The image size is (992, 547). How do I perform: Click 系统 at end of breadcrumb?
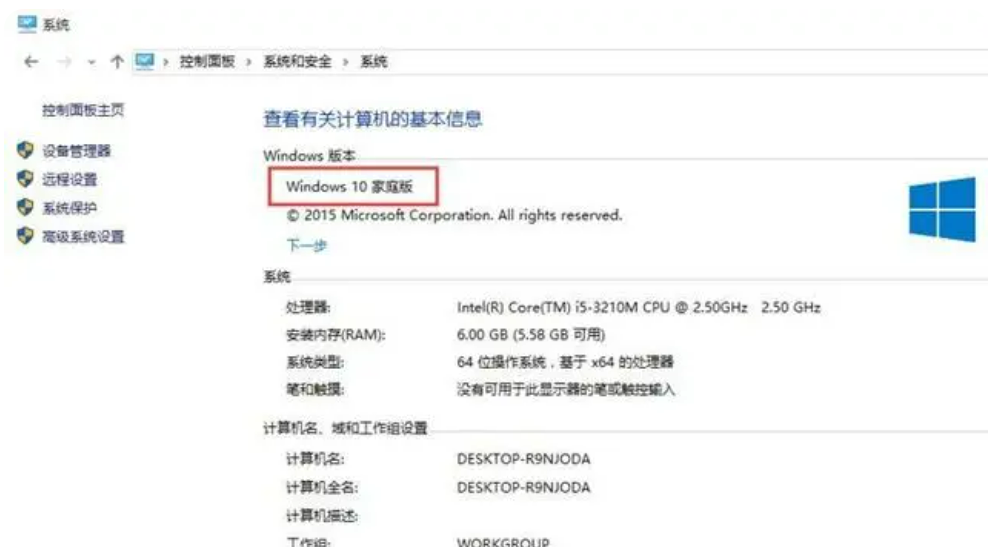[x=374, y=61]
